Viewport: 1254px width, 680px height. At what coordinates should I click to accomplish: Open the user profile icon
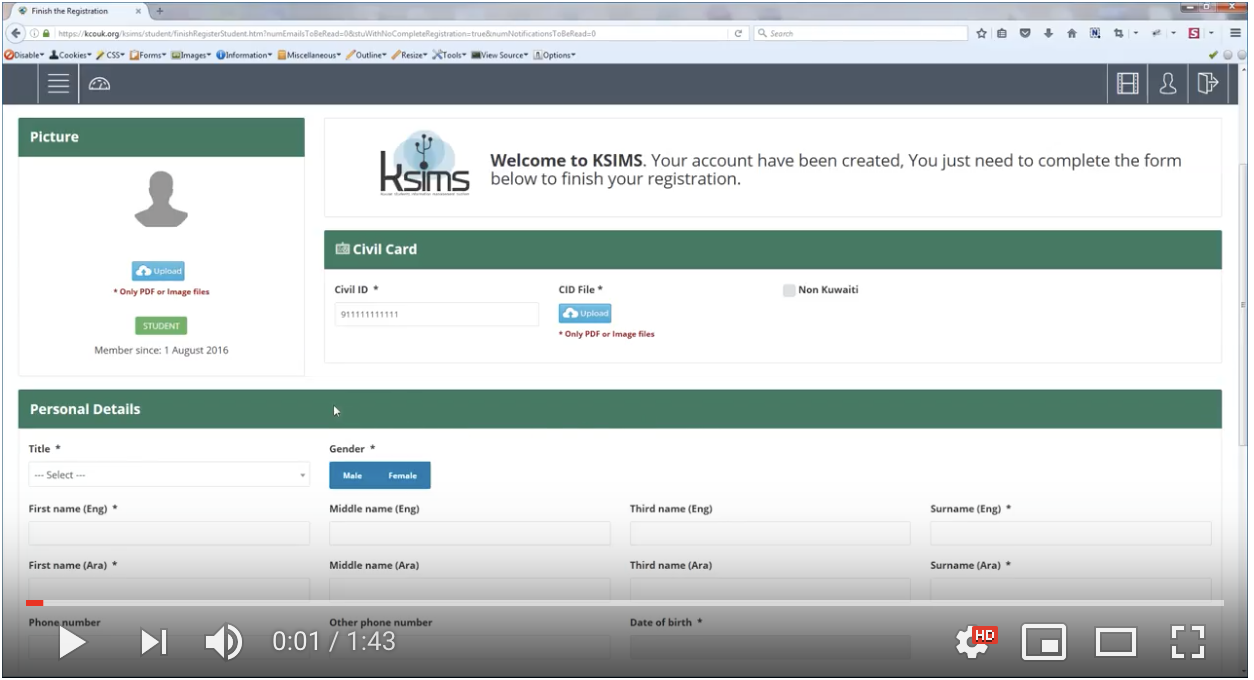1167,84
